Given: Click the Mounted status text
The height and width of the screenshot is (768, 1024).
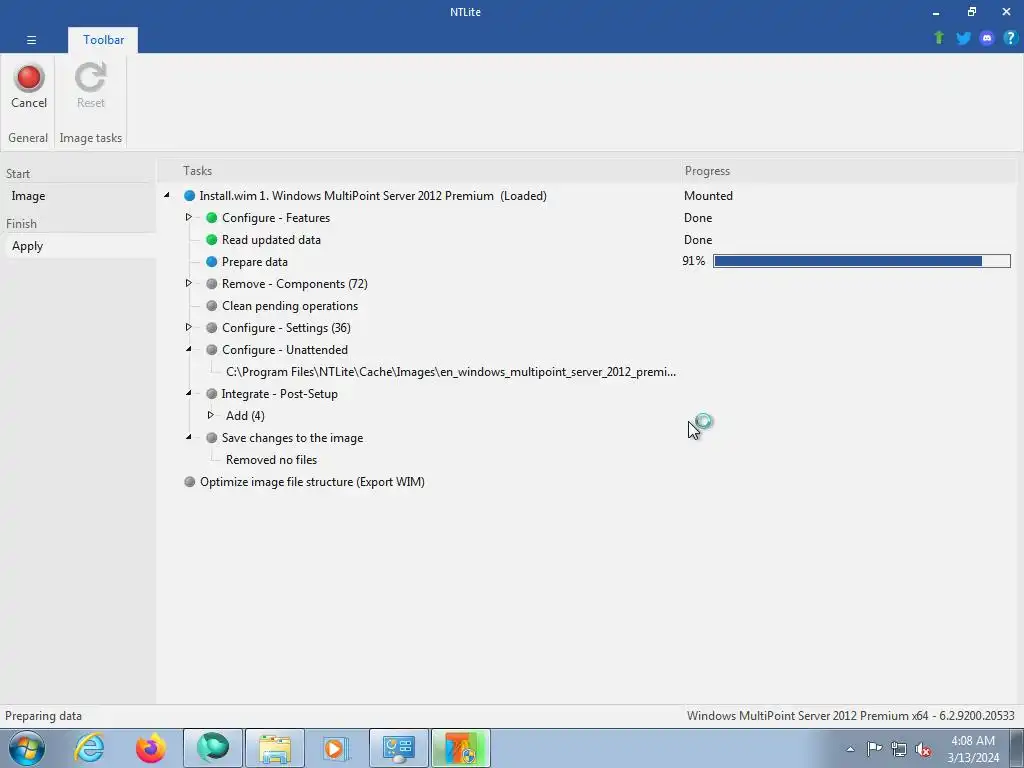Looking at the screenshot, I should 708,196.
